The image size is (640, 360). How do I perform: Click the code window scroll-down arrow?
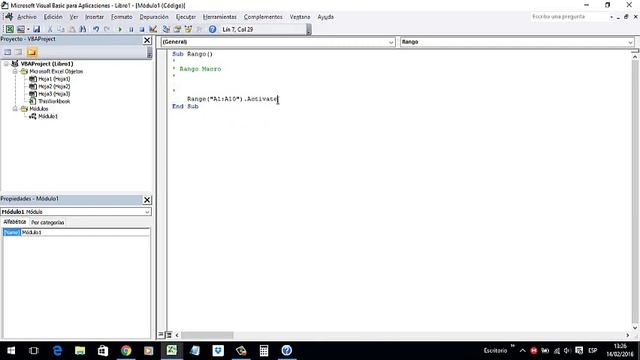click(x=635, y=327)
